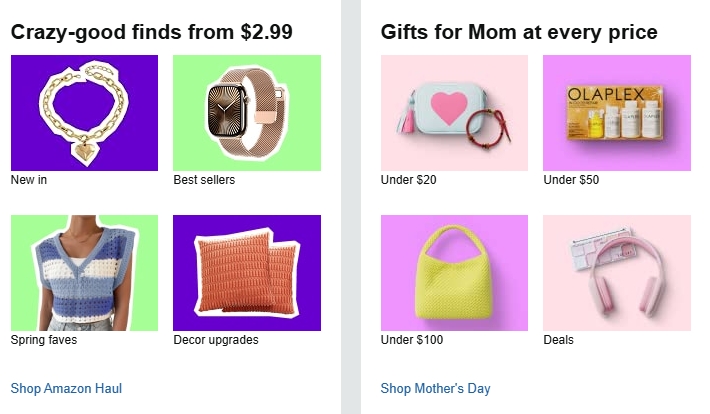710x414 pixels.
Task: Select the rose gold smartwatch thumbnail
Action: click(247, 113)
